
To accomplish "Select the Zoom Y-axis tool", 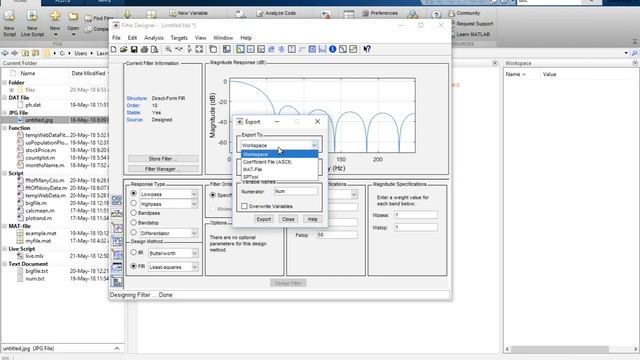I will 189,49.
